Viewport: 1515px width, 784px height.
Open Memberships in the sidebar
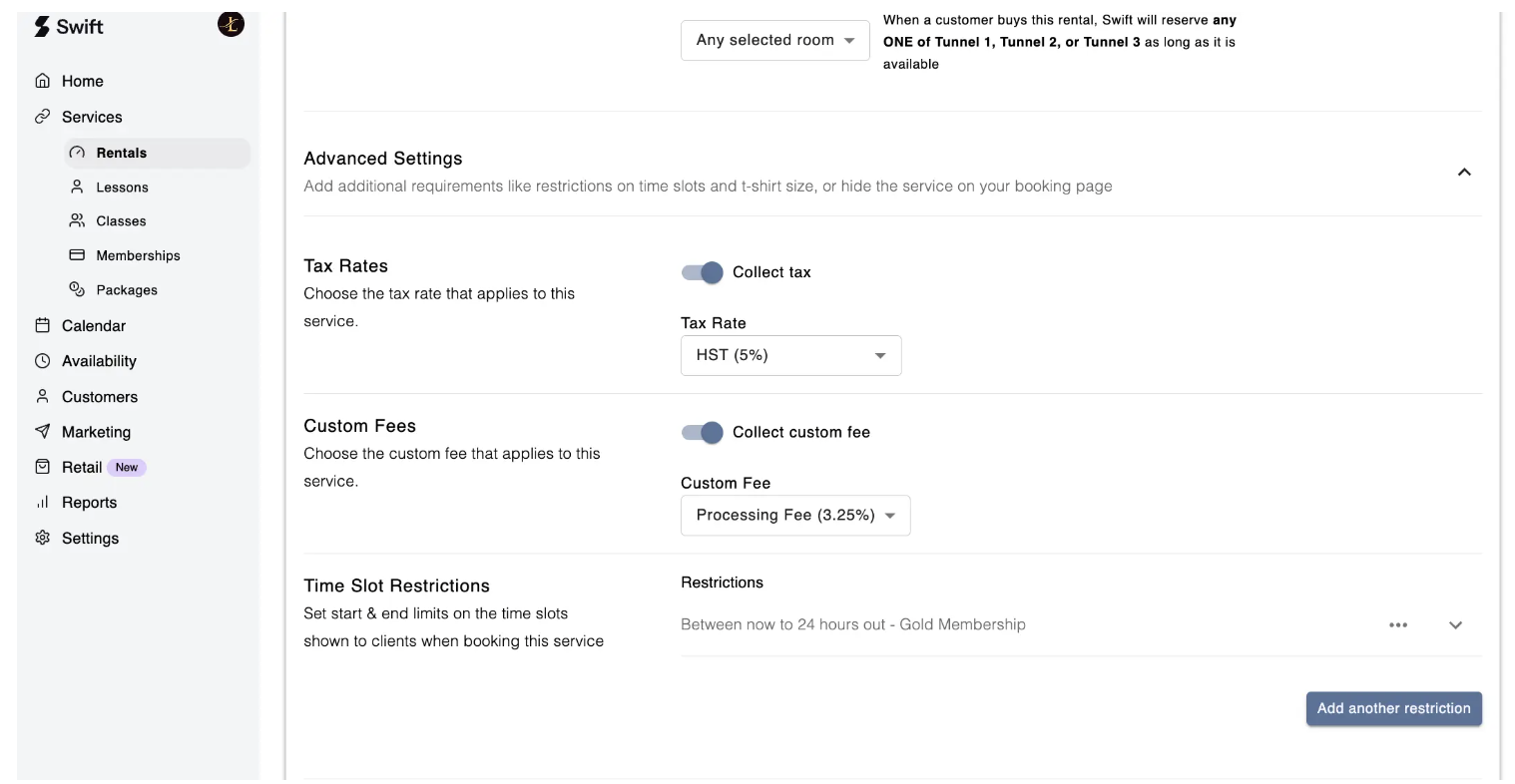[138, 255]
